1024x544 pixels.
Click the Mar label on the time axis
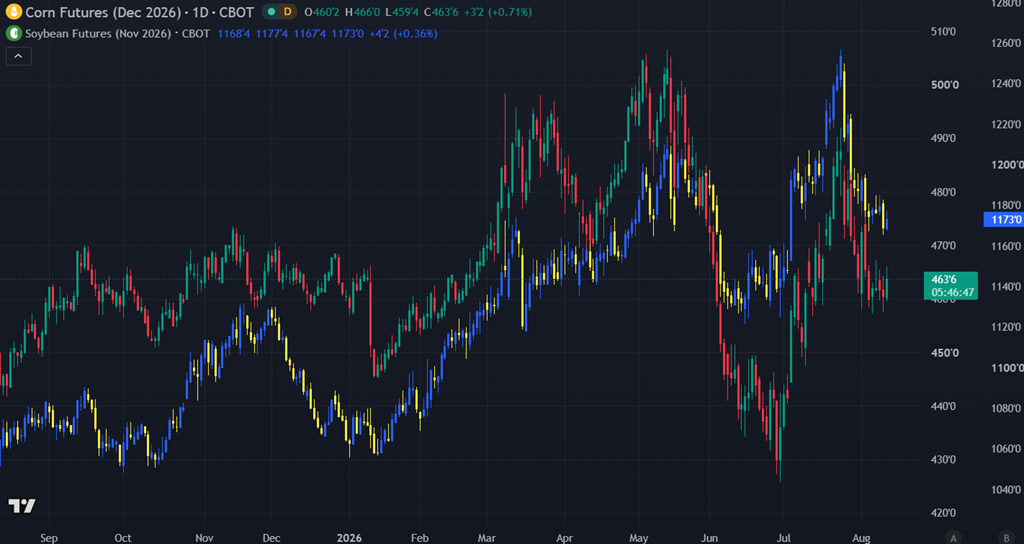(x=487, y=538)
